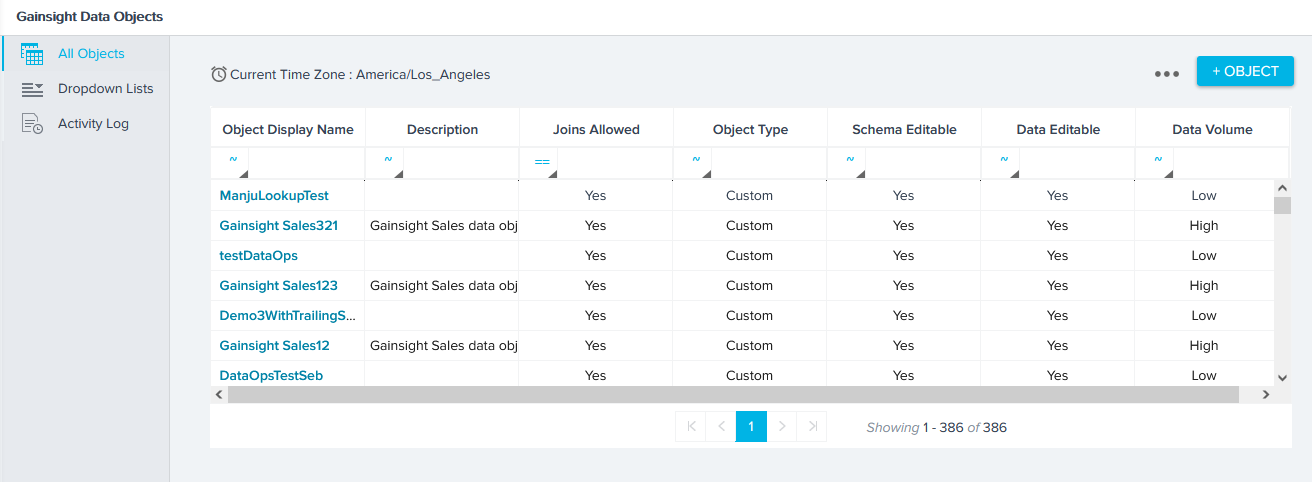
Task: Click the All Objects grid icon
Action: click(x=32, y=54)
